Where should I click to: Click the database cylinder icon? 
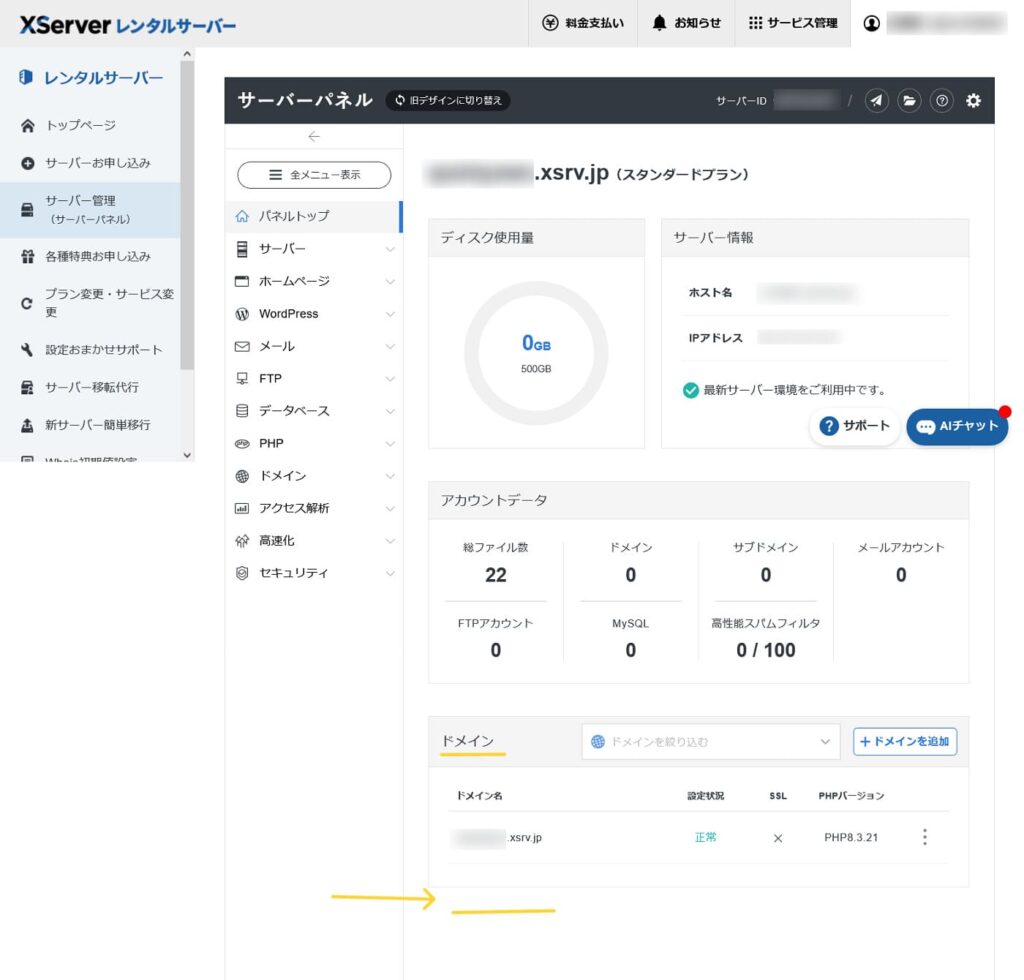point(242,411)
